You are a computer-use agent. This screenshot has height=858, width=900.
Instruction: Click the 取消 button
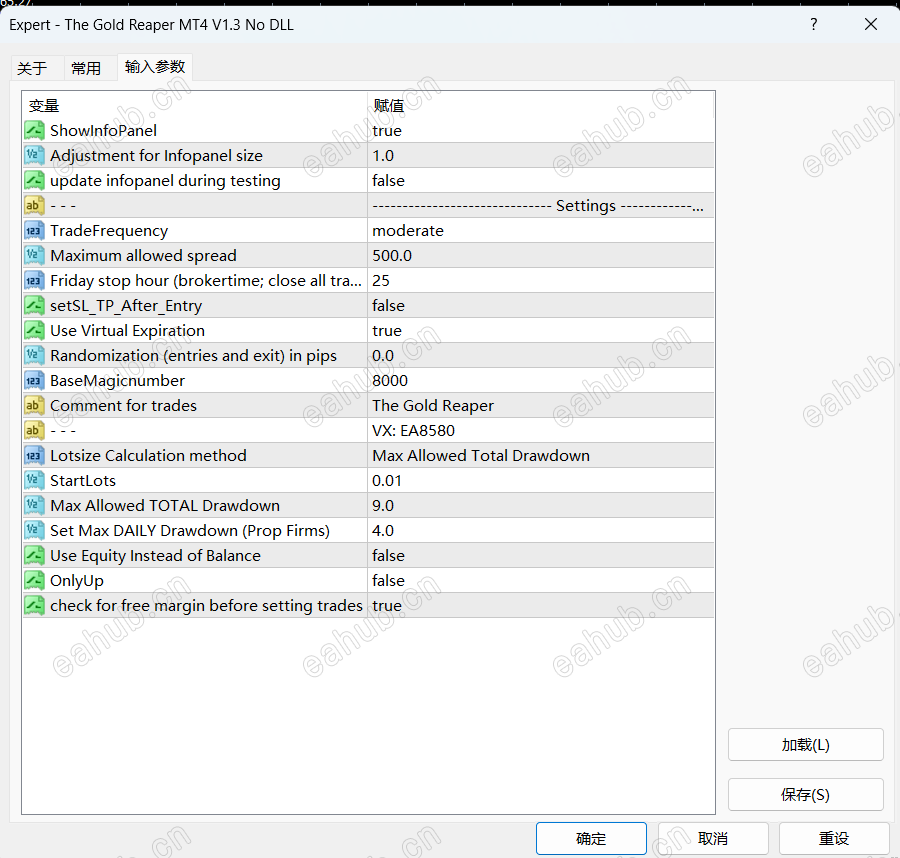pyautogui.click(x=713, y=838)
